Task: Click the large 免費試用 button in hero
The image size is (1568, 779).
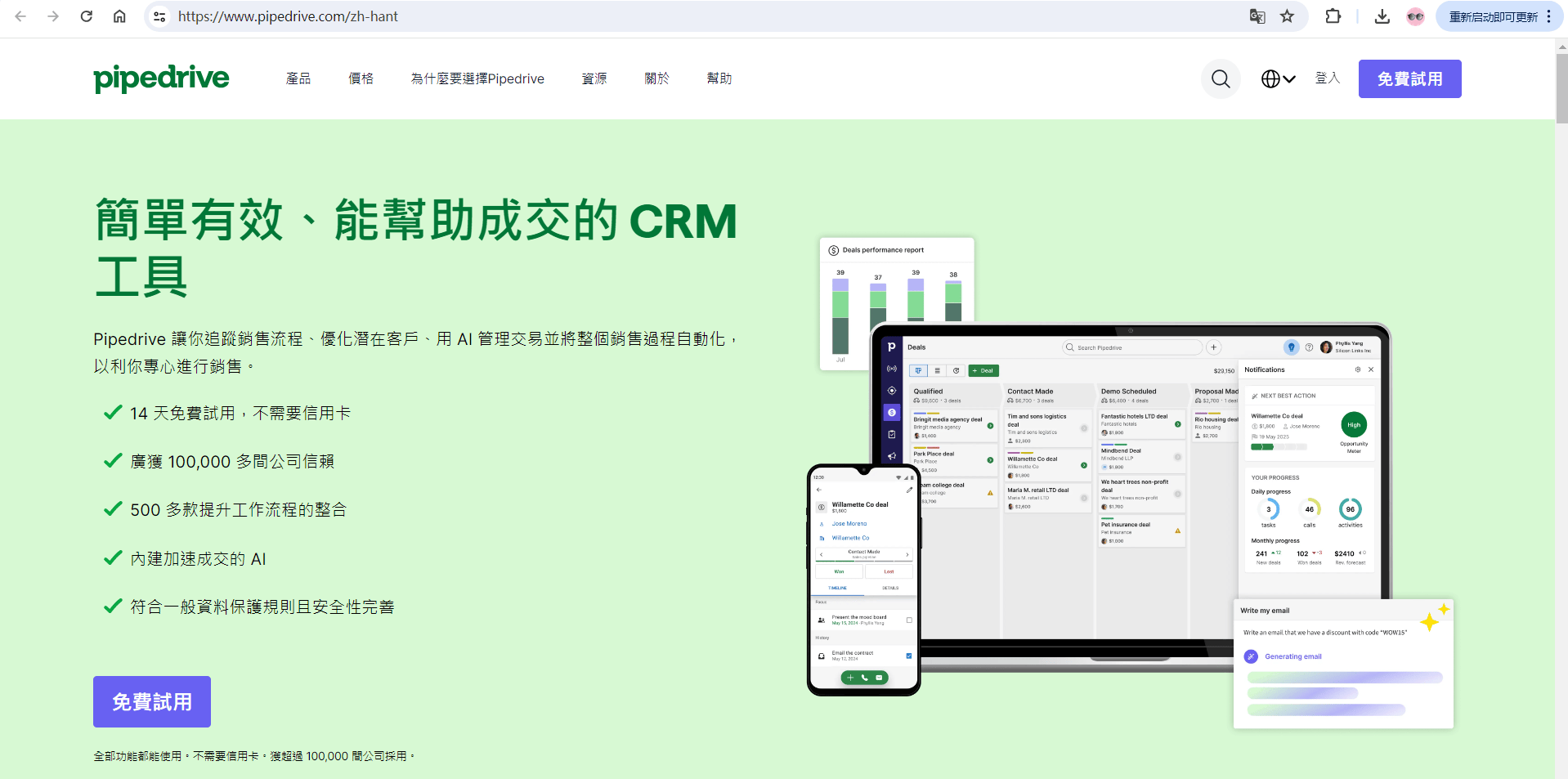Action: click(152, 701)
